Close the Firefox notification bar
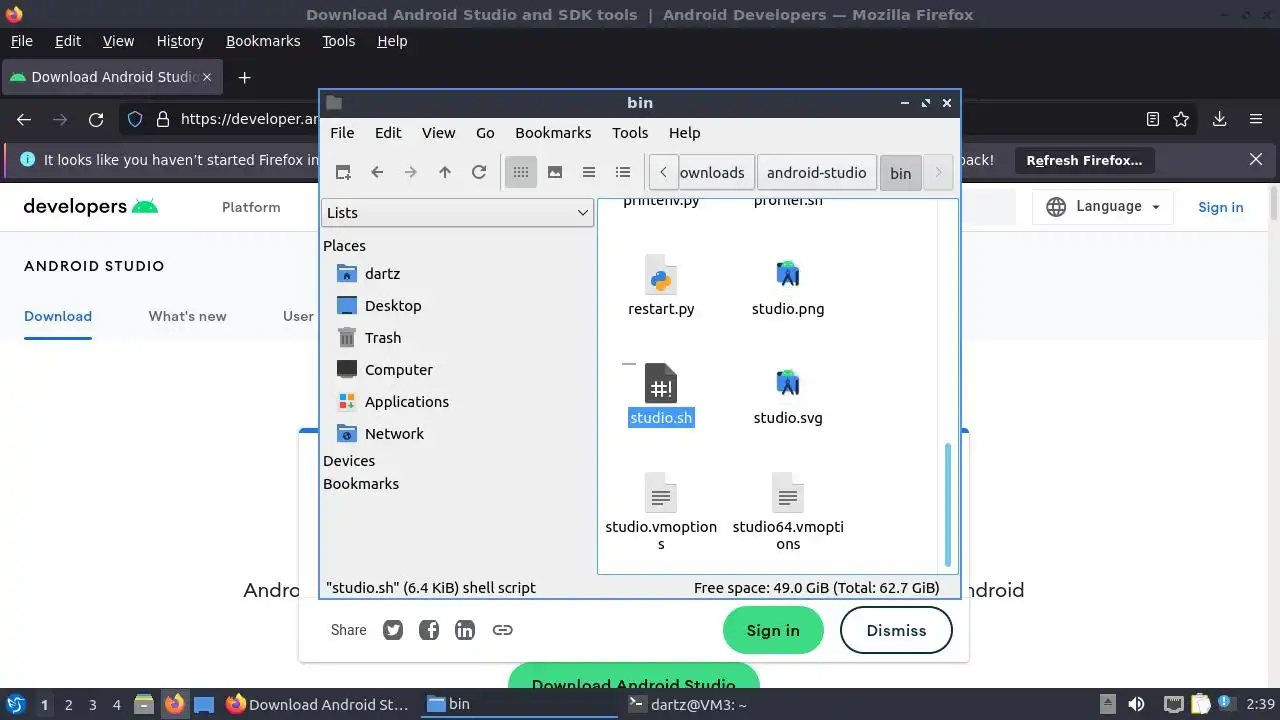The height and width of the screenshot is (720, 1280). pos(1256,160)
